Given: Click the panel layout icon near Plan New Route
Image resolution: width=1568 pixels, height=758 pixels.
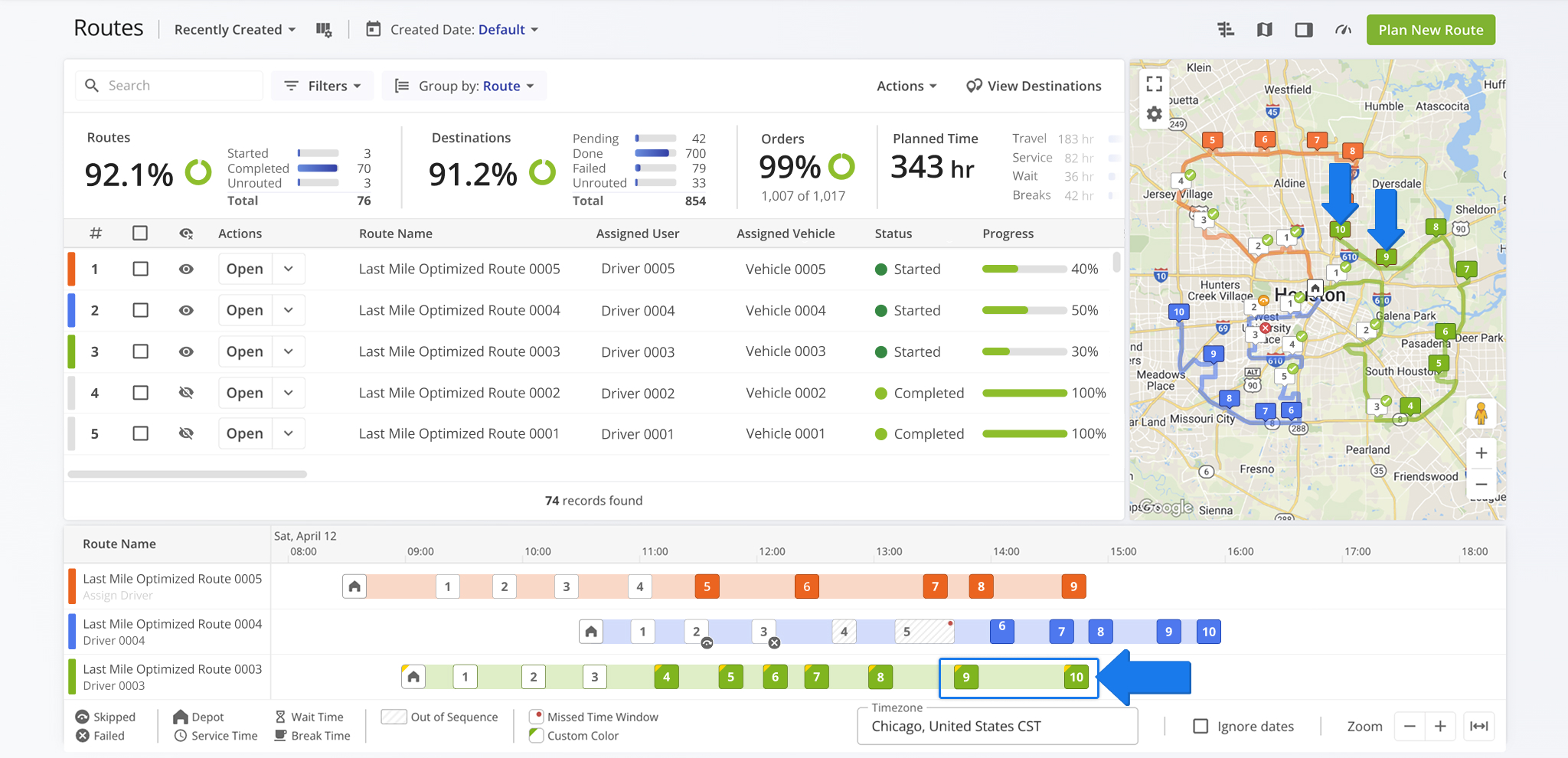Looking at the screenshot, I should tap(1304, 29).
